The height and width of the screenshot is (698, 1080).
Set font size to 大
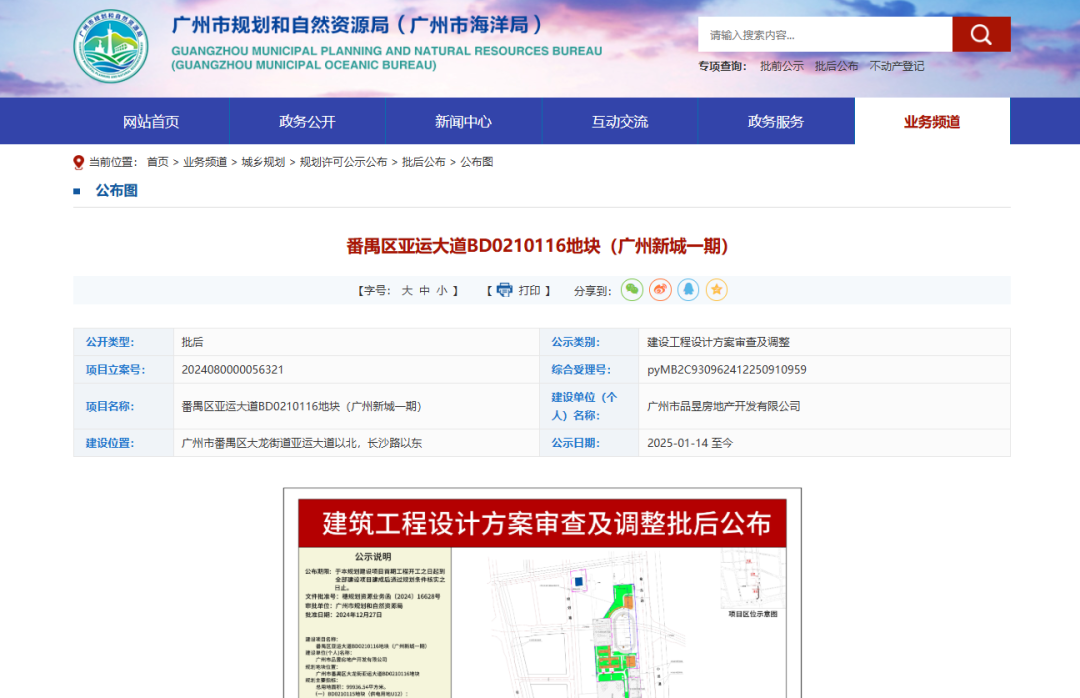coord(407,291)
